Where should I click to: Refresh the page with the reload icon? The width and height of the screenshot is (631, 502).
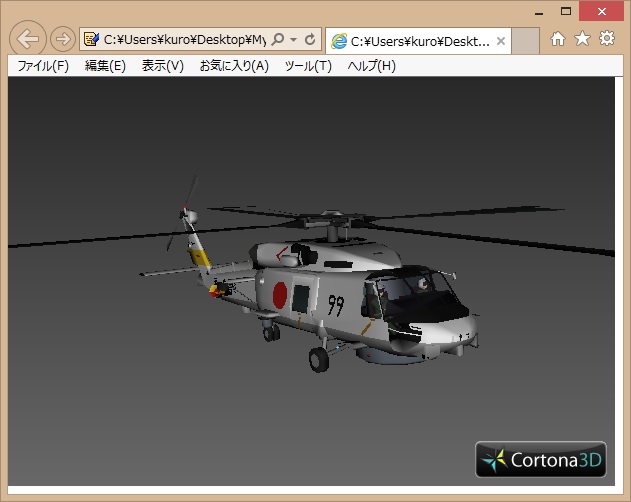[x=310, y=40]
